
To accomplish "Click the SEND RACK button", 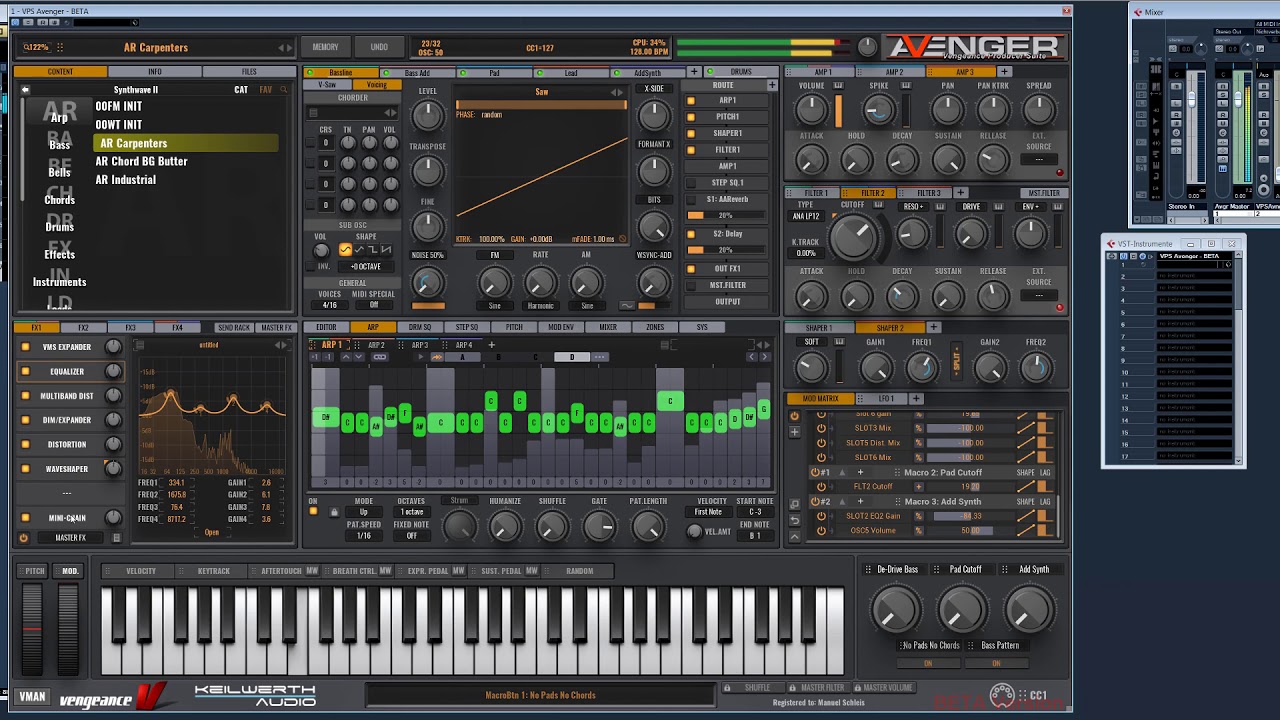I will click(x=234, y=327).
